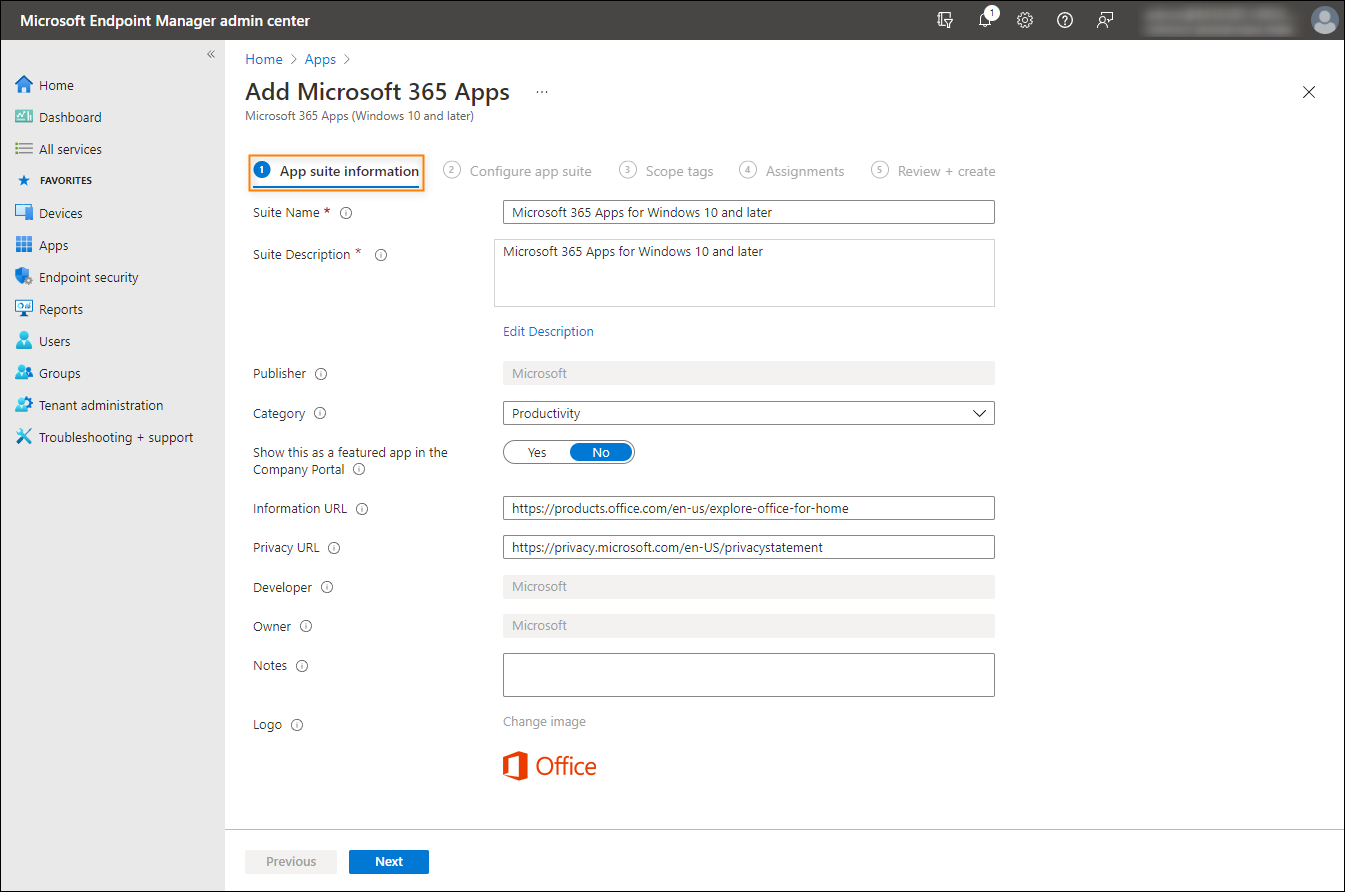The image size is (1345, 892).
Task: Click the Publisher field showing Microsoft
Action: click(748, 373)
